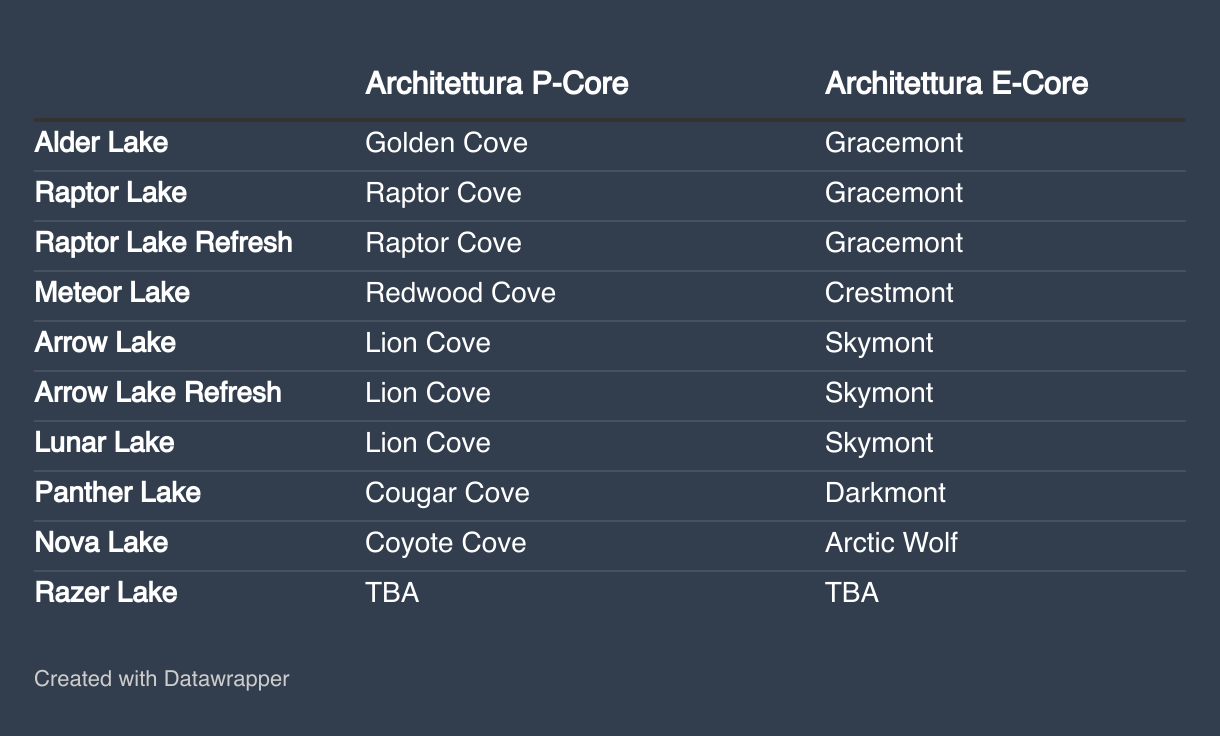Click the Crestmont cell
Viewport: 1220px width, 736px height.
click(889, 293)
